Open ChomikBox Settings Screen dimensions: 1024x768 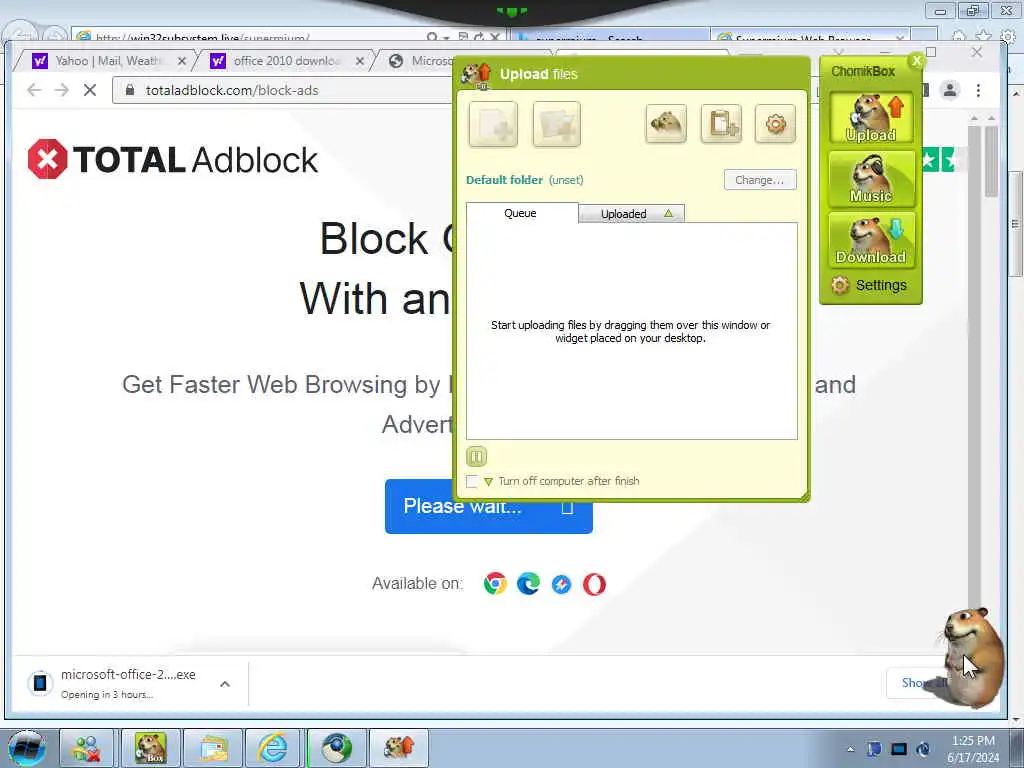[x=869, y=285]
